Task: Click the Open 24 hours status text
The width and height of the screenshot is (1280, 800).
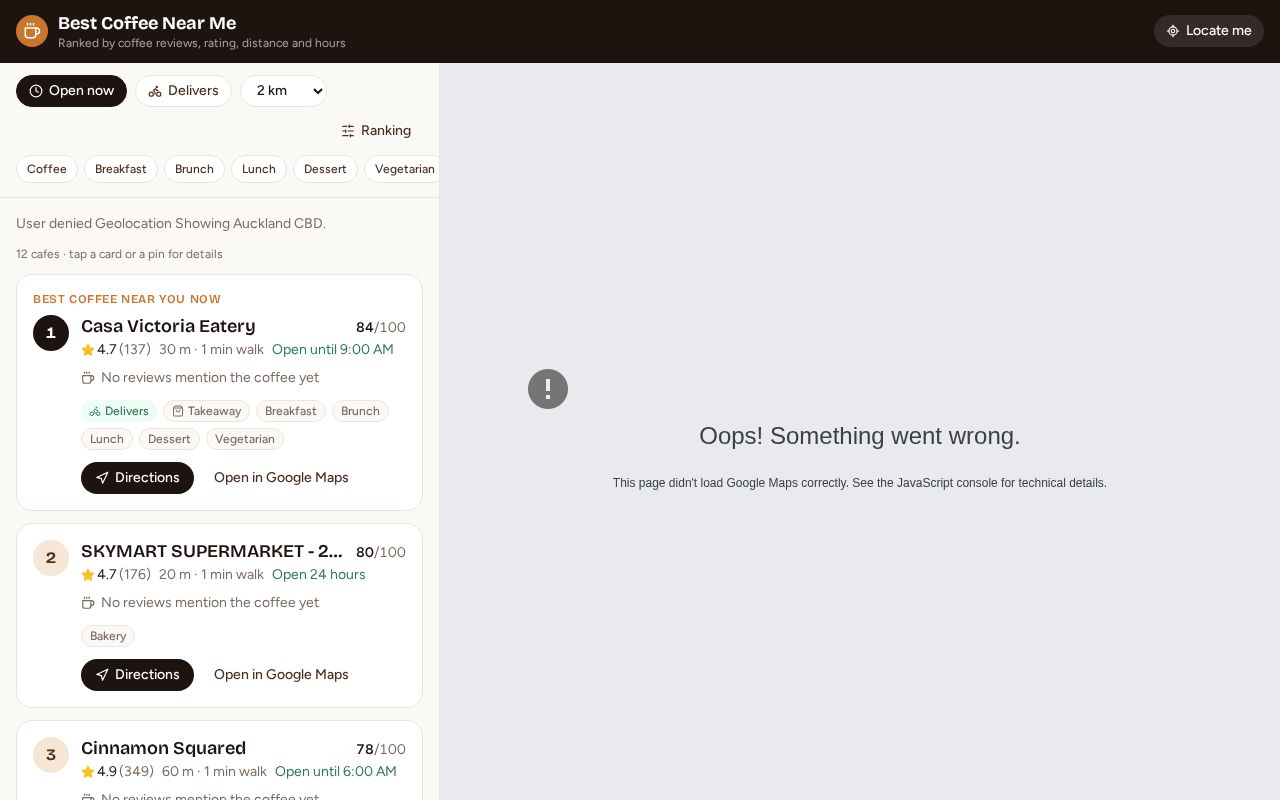Action: (319, 575)
